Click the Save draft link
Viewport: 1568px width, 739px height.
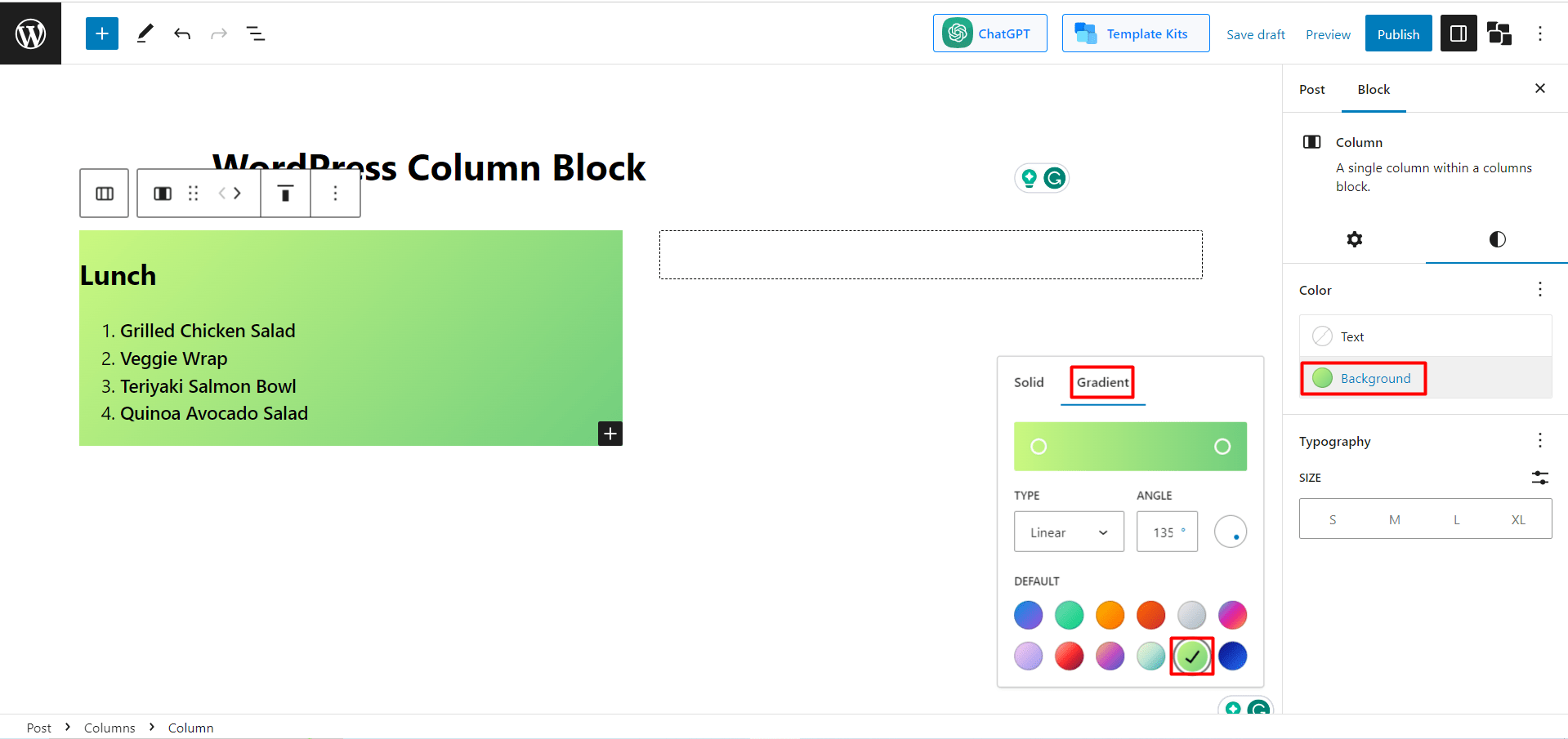pos(1255,34)
